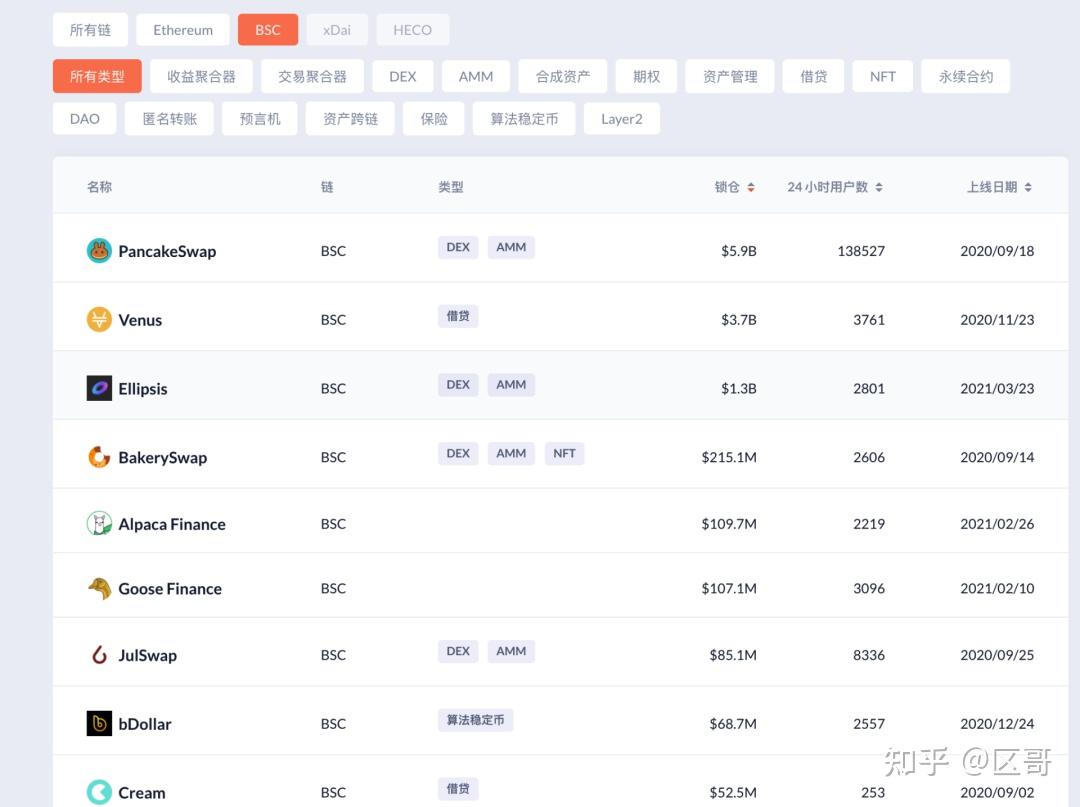This screenshot has height=807, width=1080.
Task: Click the Goose Finance logo icon
Action: 99,588
